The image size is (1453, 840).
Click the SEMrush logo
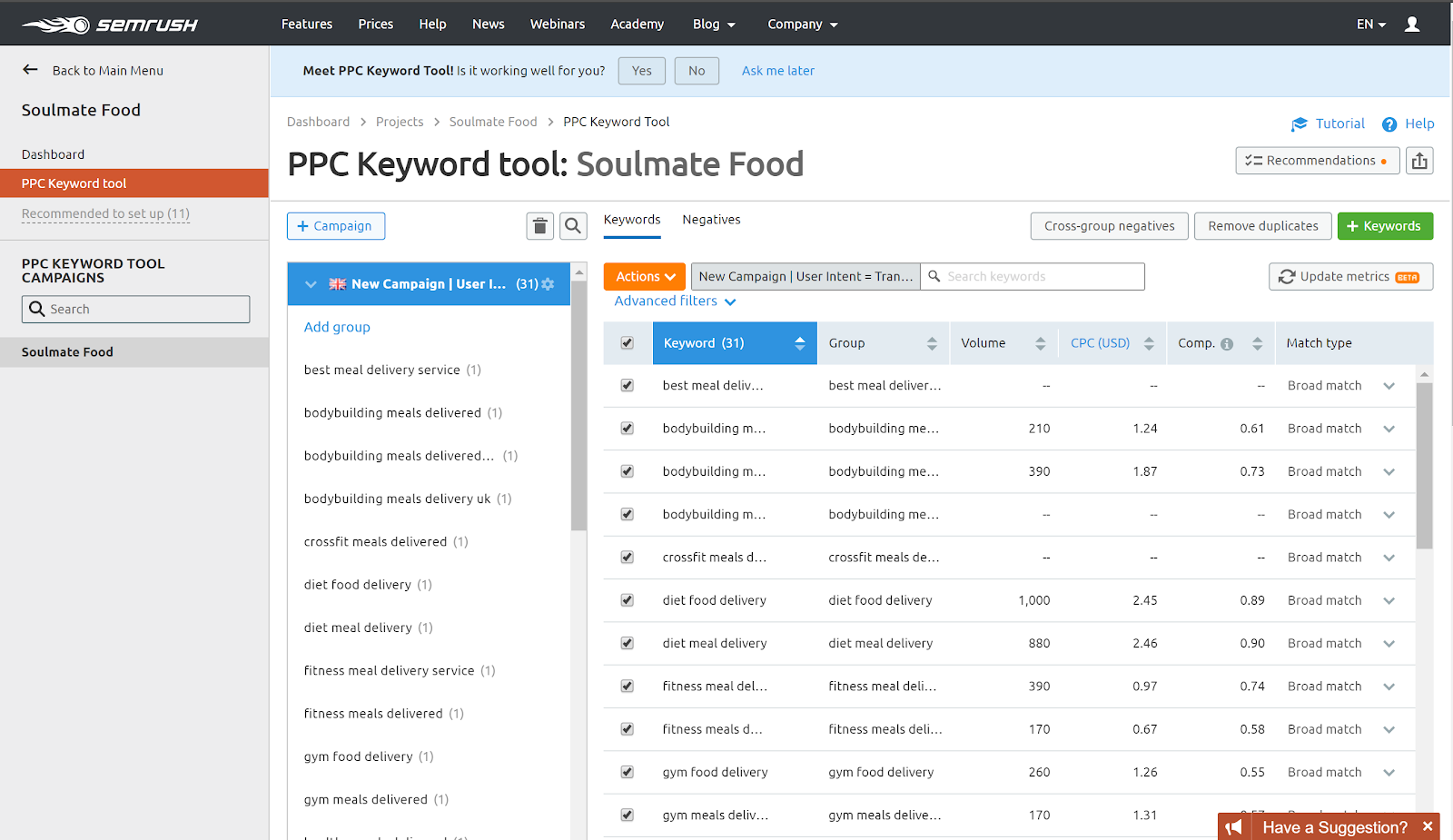point(110,25)
